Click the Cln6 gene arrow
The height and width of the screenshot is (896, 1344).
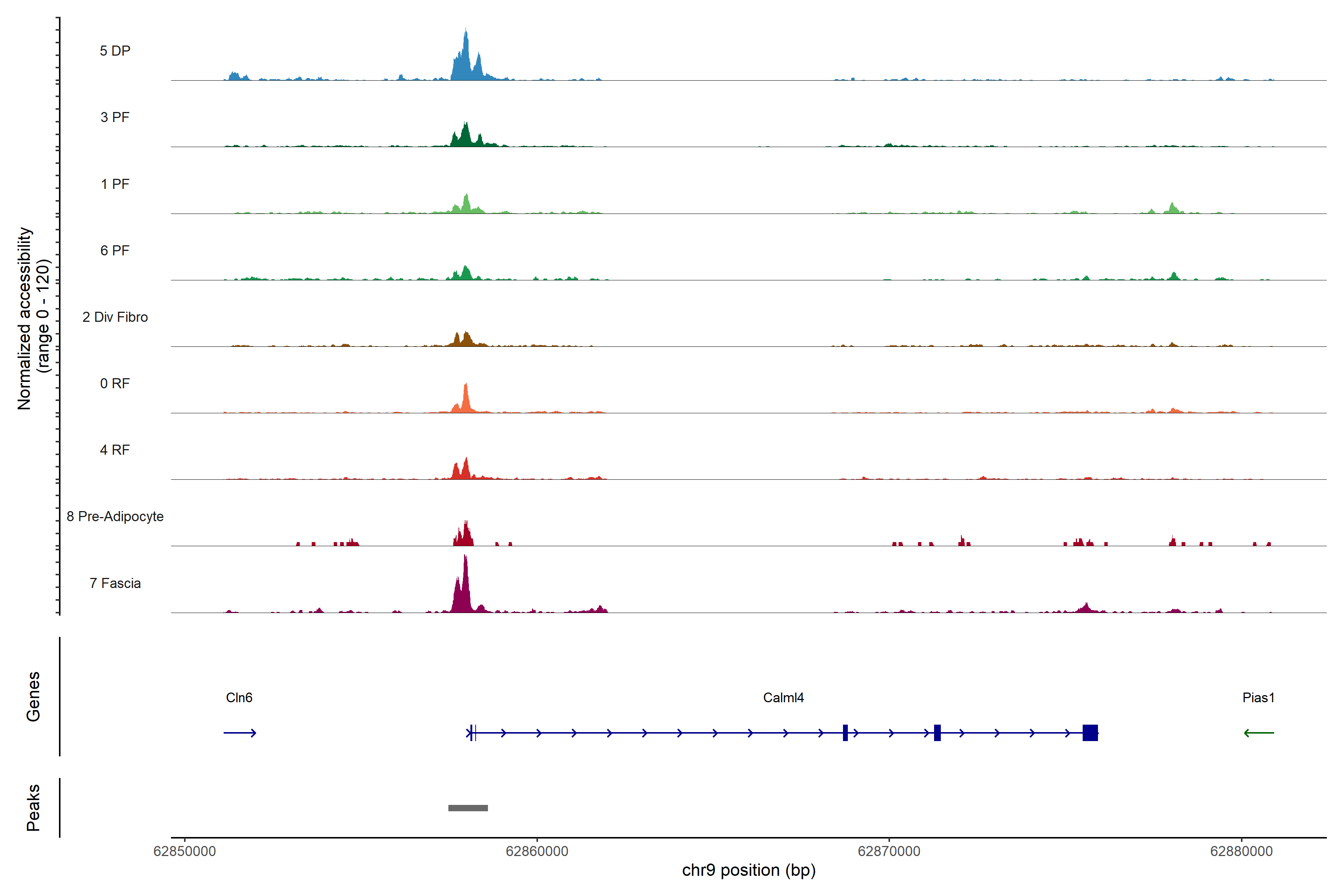click(239, 732)
